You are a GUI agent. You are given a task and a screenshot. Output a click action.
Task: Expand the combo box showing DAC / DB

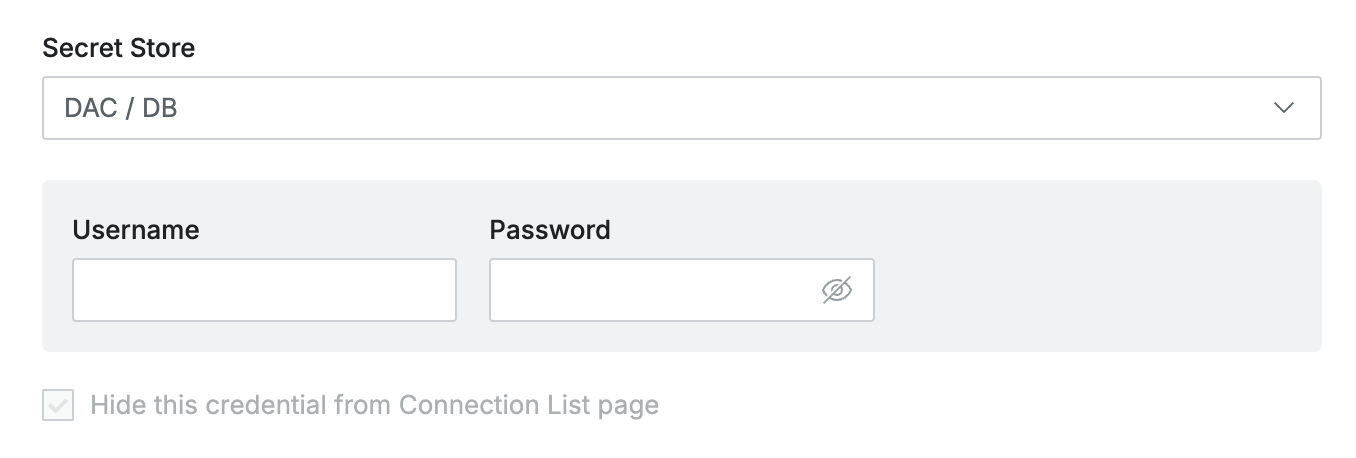click(x=681, y=108)
